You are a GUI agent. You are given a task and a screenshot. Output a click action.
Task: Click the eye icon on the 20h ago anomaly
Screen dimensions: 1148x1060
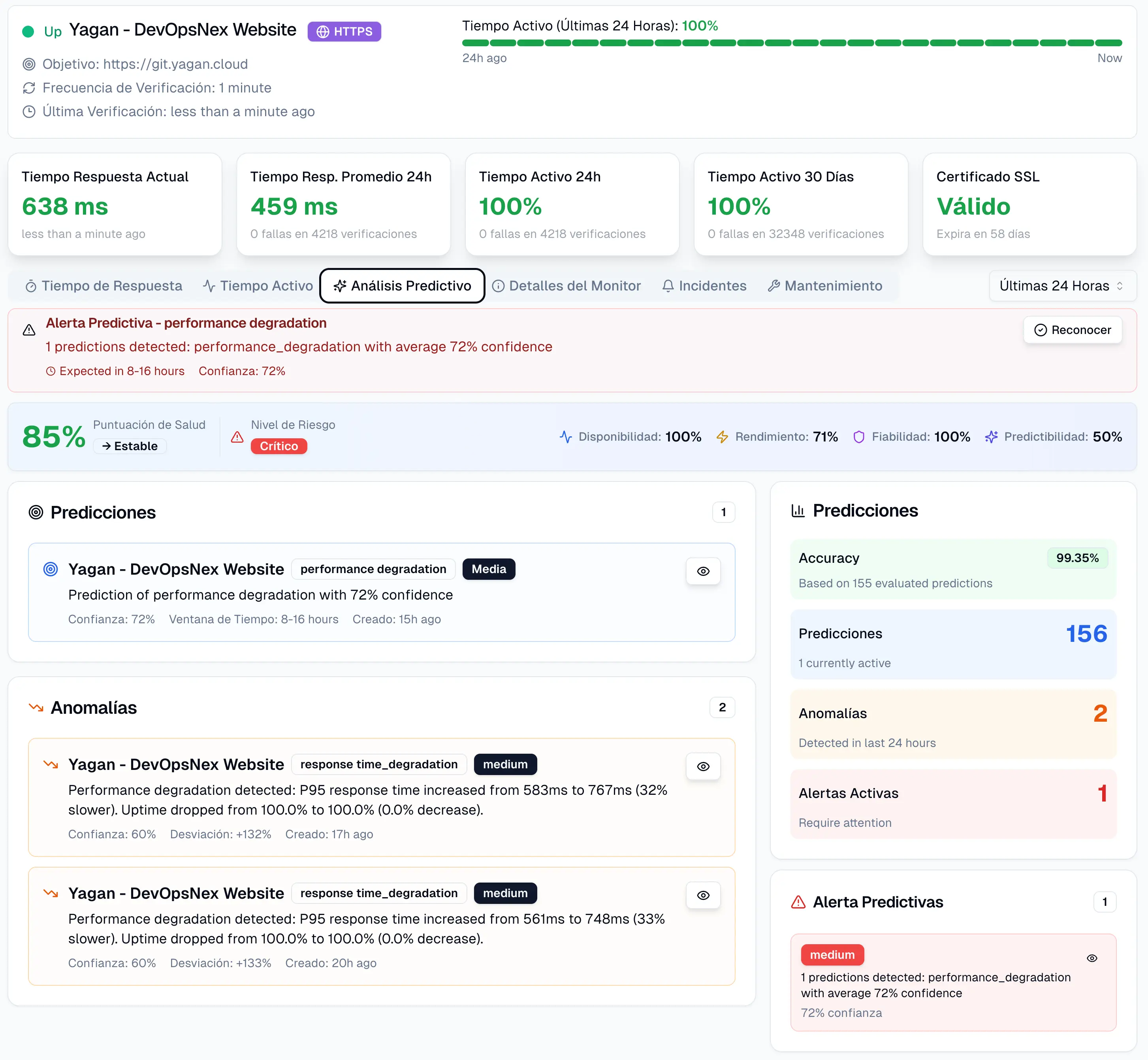tap(703, 895)
